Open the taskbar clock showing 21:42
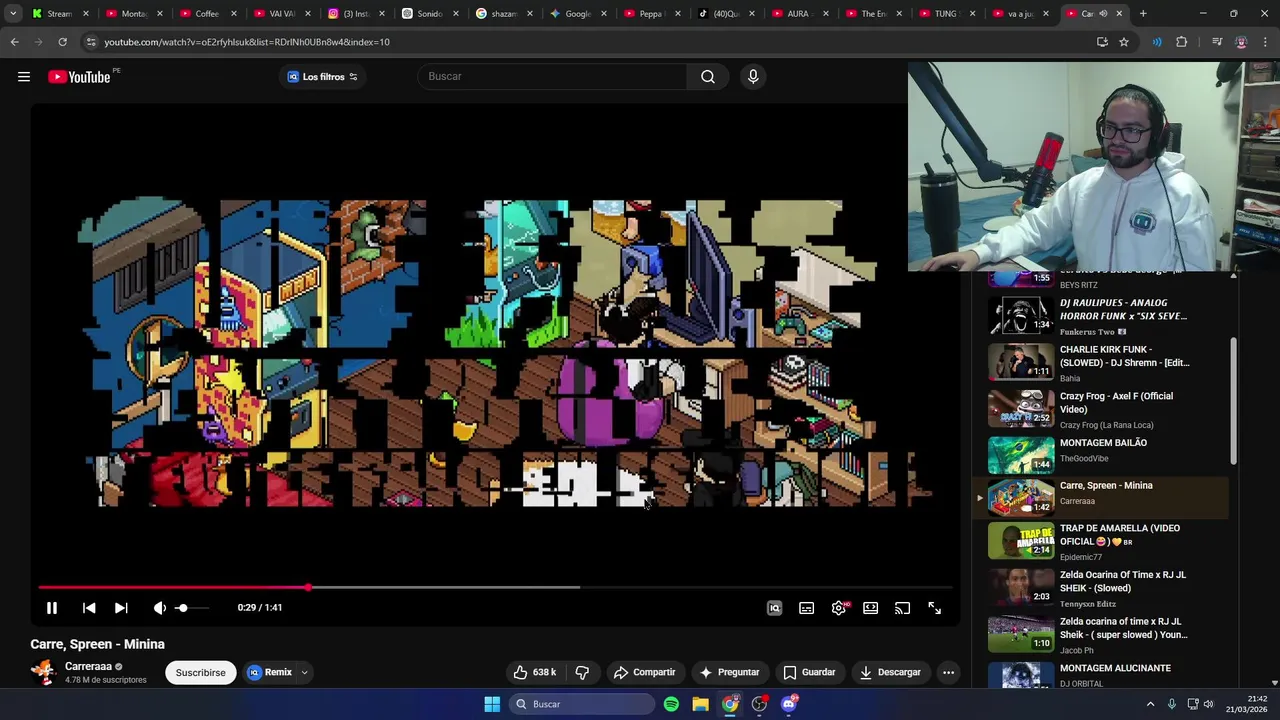 tap(1247, 704)
